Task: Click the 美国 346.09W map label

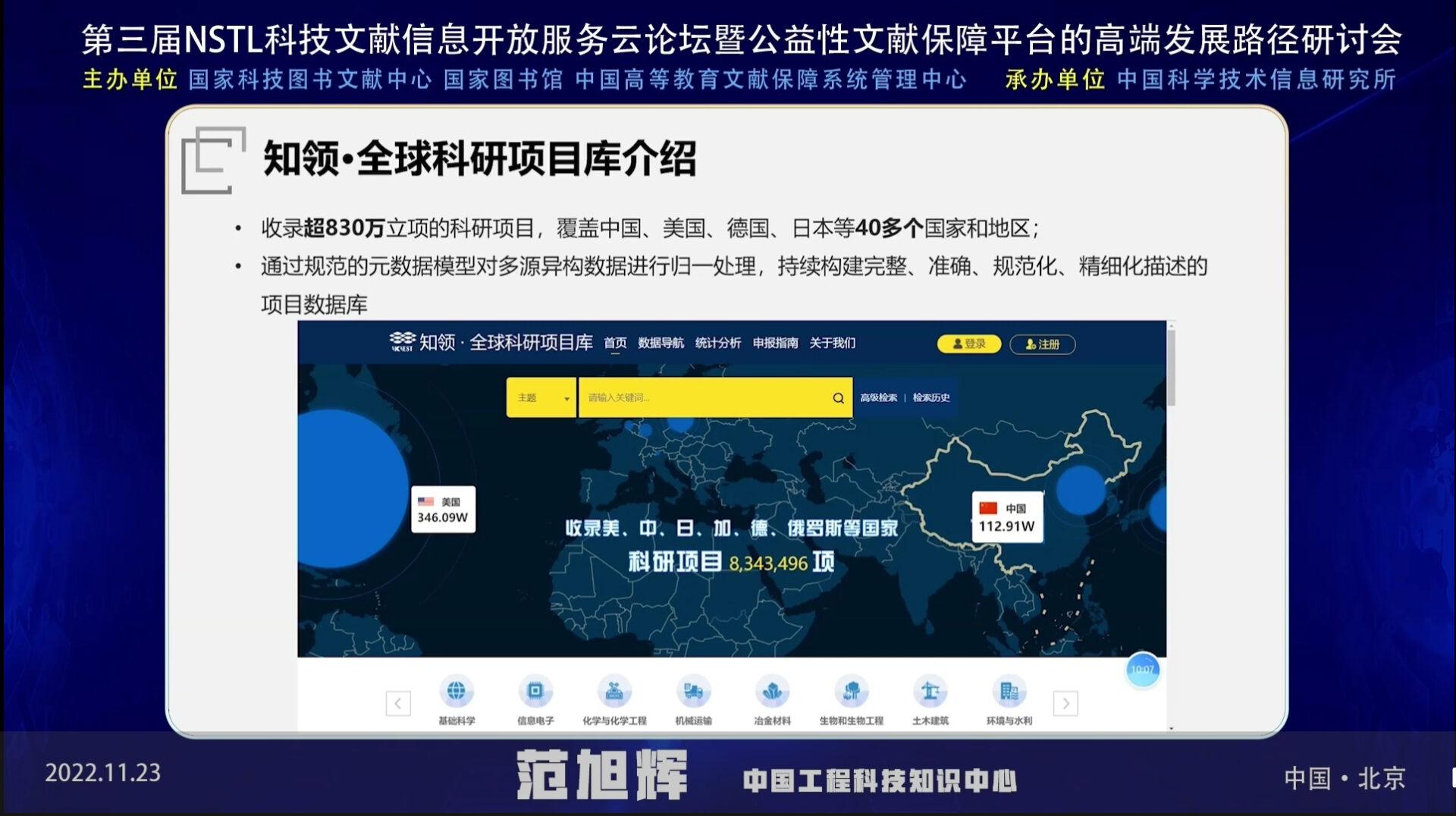Action: click(x=443, y=510)
